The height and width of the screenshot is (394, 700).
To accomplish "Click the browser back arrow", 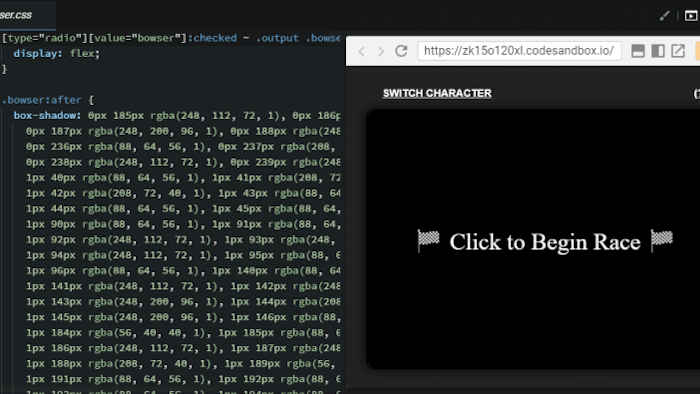I will (362, 51).
